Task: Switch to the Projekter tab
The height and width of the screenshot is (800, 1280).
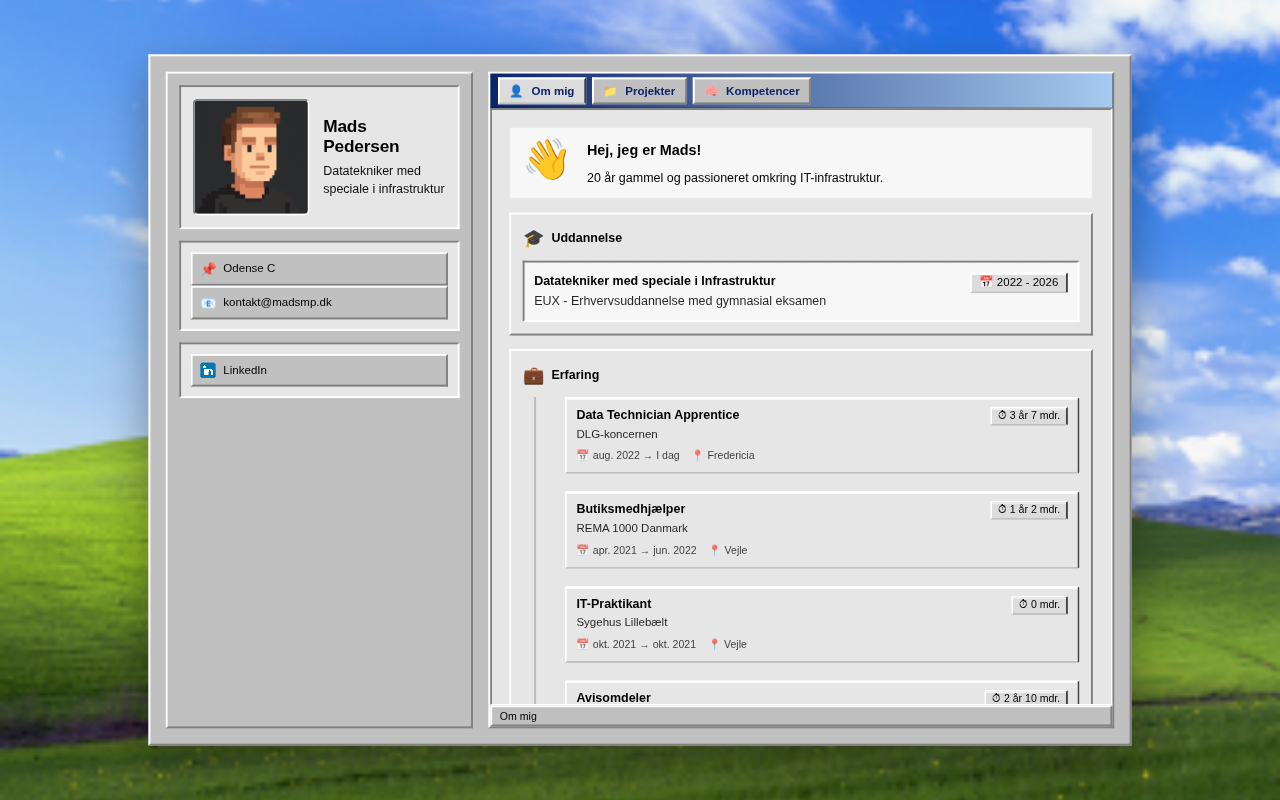Action: point(639,91)
